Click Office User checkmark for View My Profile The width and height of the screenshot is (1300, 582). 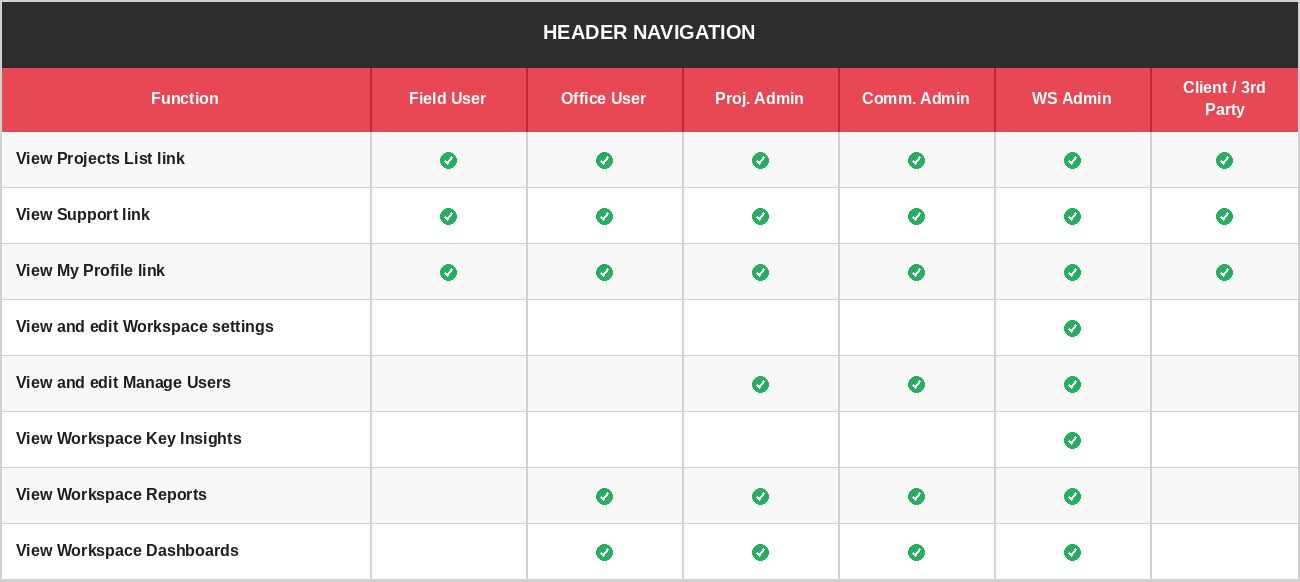tap(604, 272)
